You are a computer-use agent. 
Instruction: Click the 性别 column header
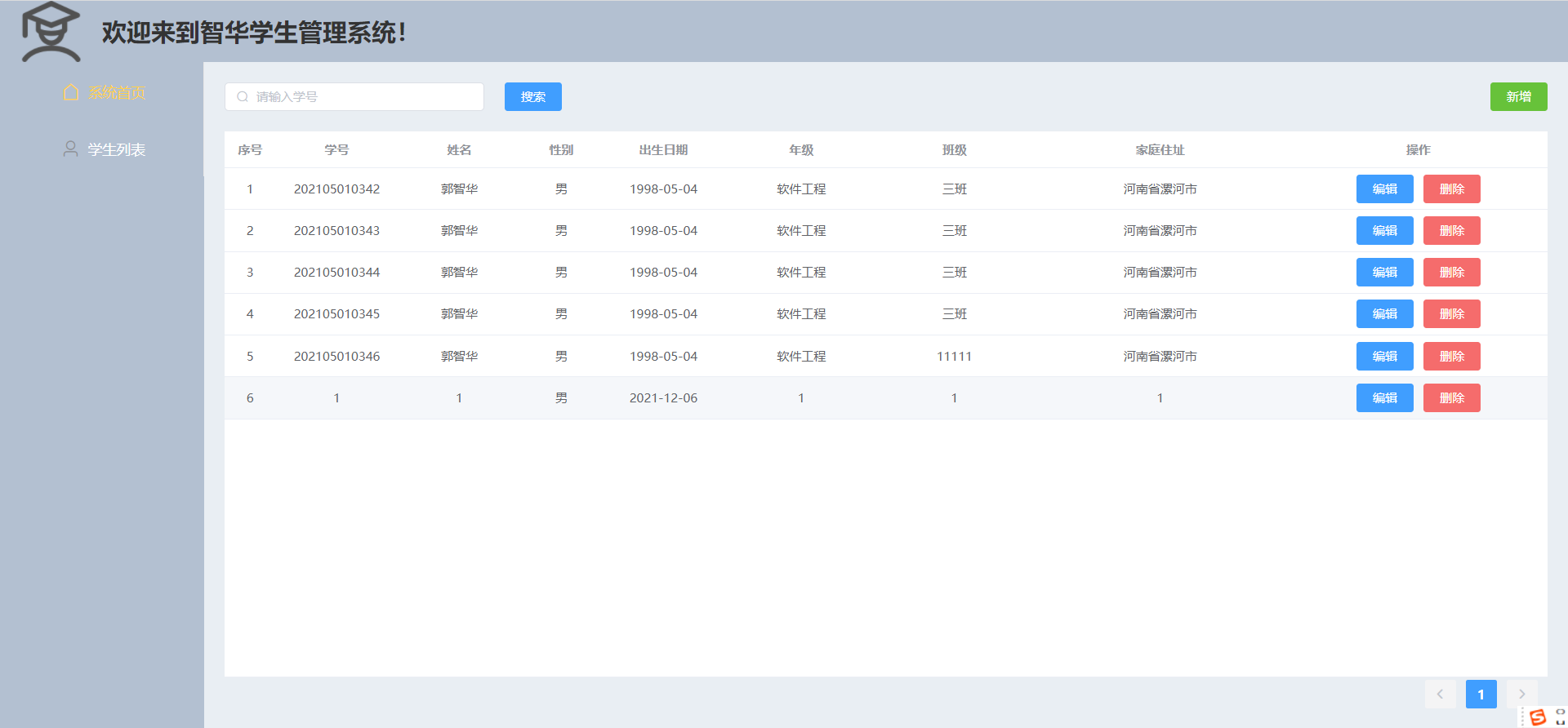[x=561, y=149]
